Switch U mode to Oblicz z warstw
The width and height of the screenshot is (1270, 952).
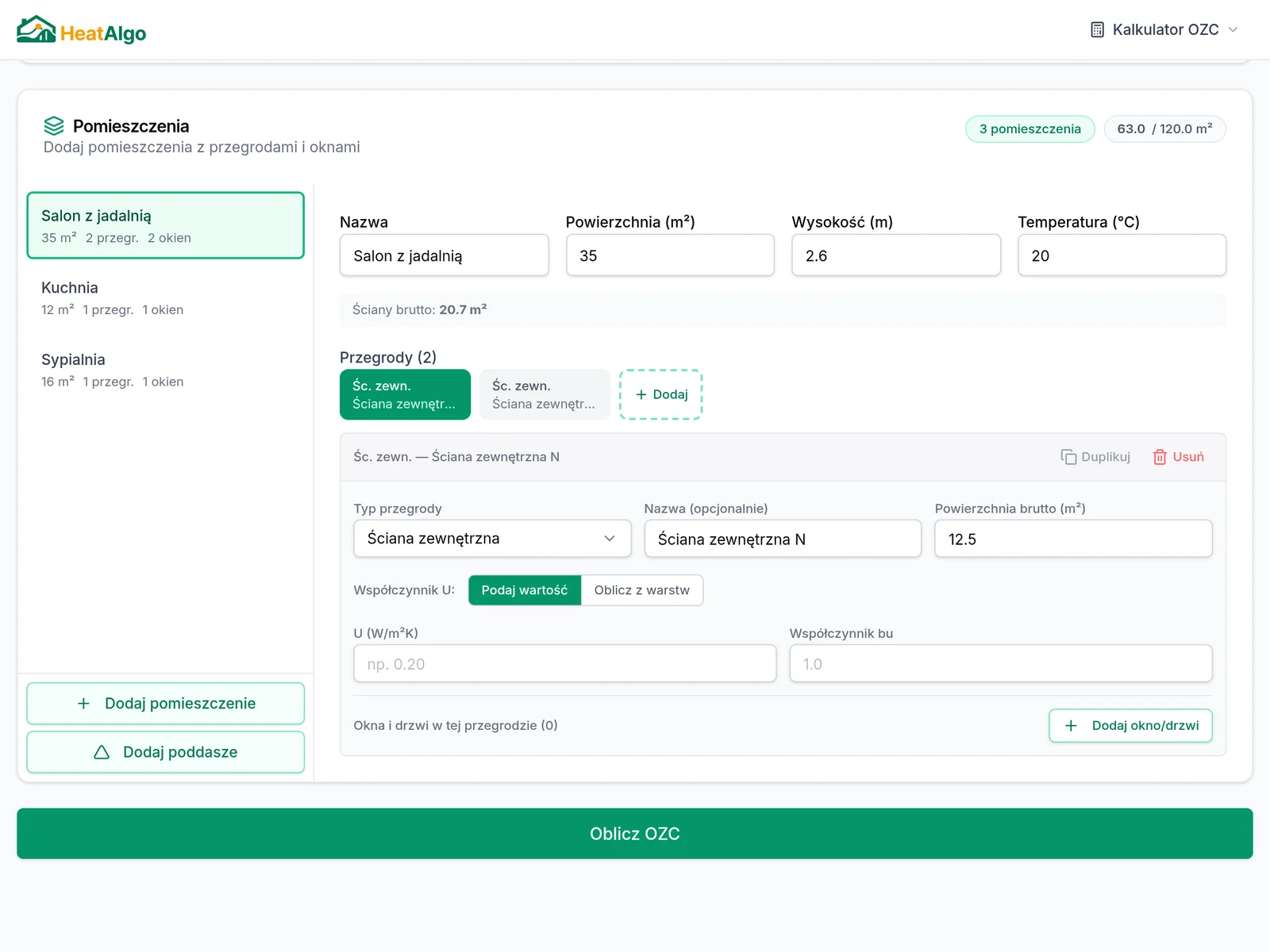click(x=641, y=590)
